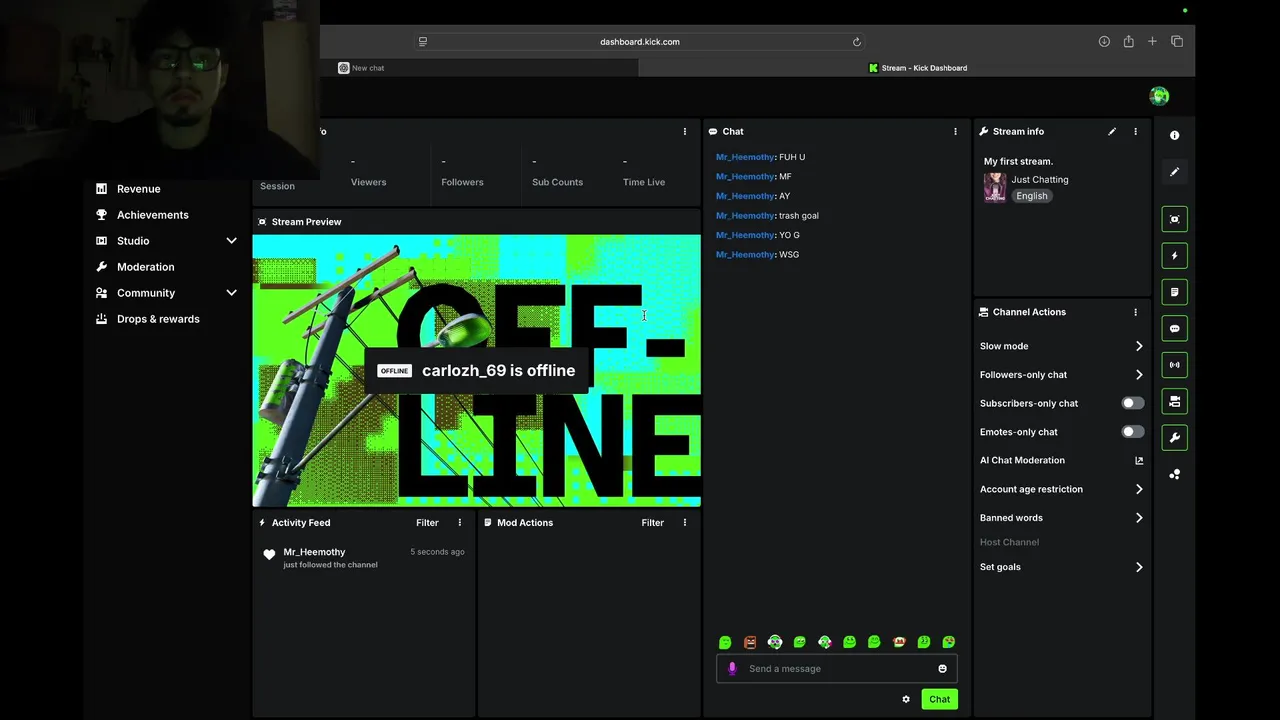1280x720 pixels.
Task: Click Mr_Heemothy name on FUH U message
Action: pyautogui.click(x=745, y=157)
